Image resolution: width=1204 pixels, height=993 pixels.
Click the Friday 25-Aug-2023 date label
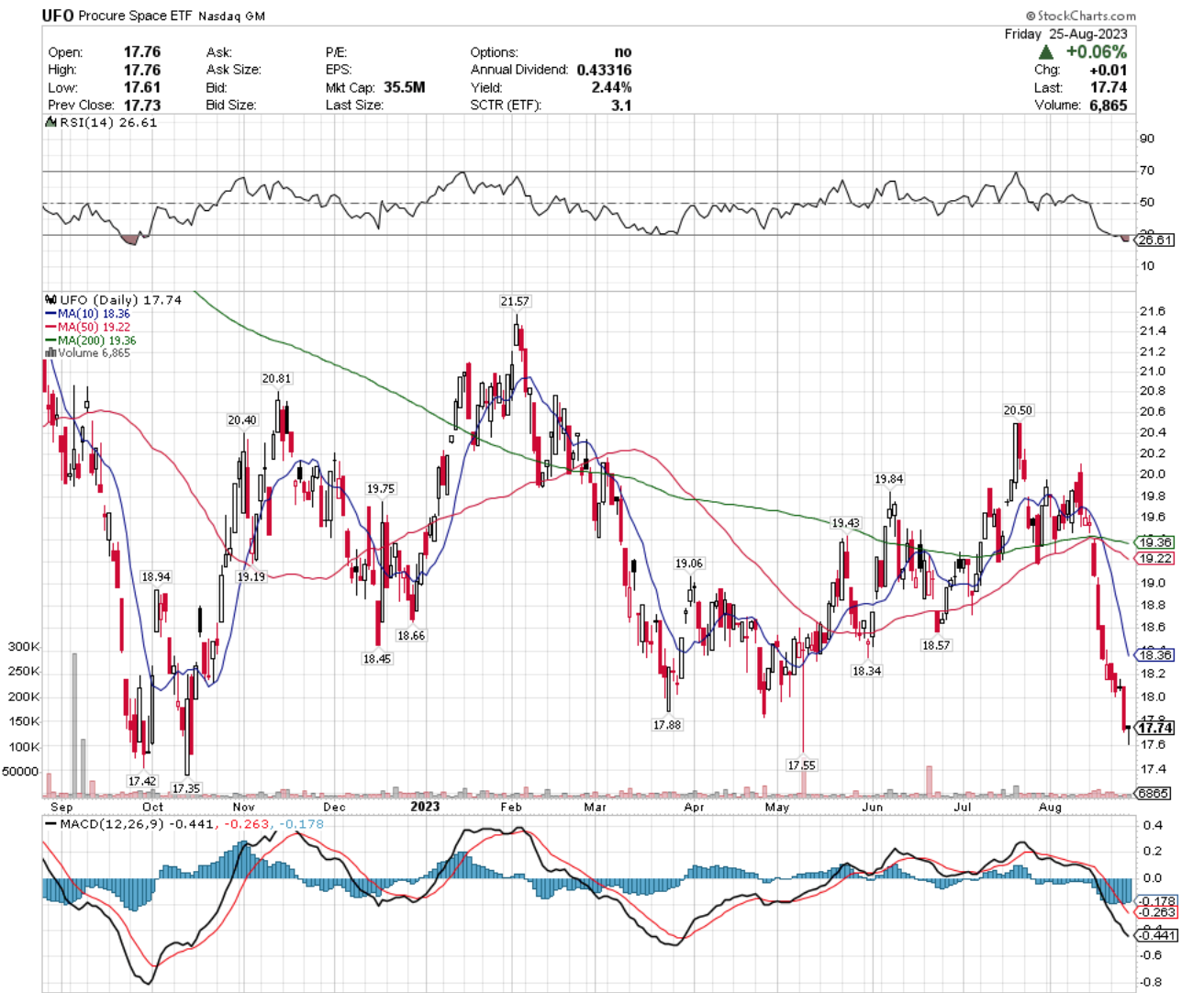1065,34
